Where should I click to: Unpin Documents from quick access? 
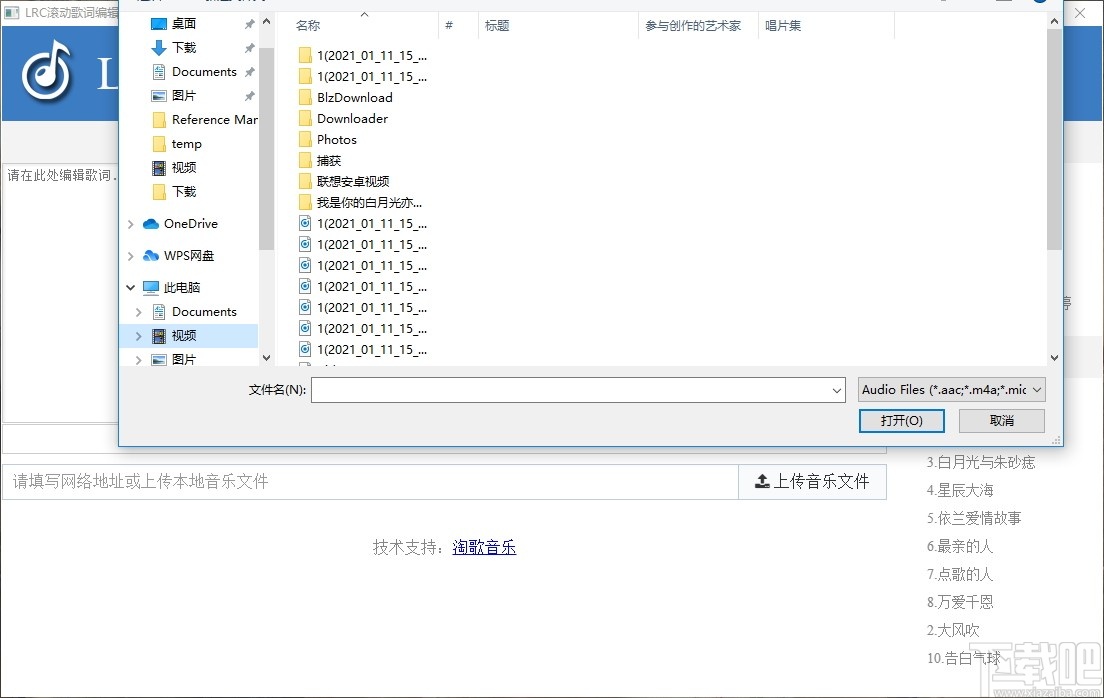coord(249,71)
